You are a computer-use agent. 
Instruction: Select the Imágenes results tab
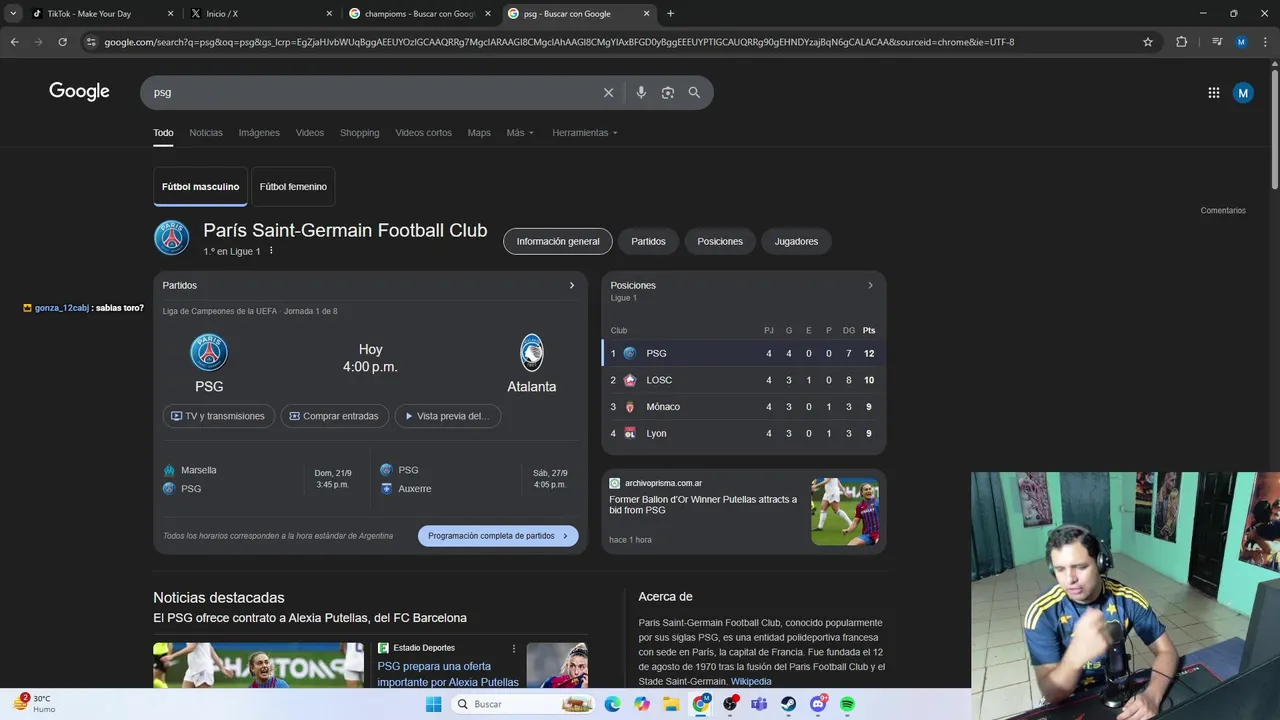[259, 133]
